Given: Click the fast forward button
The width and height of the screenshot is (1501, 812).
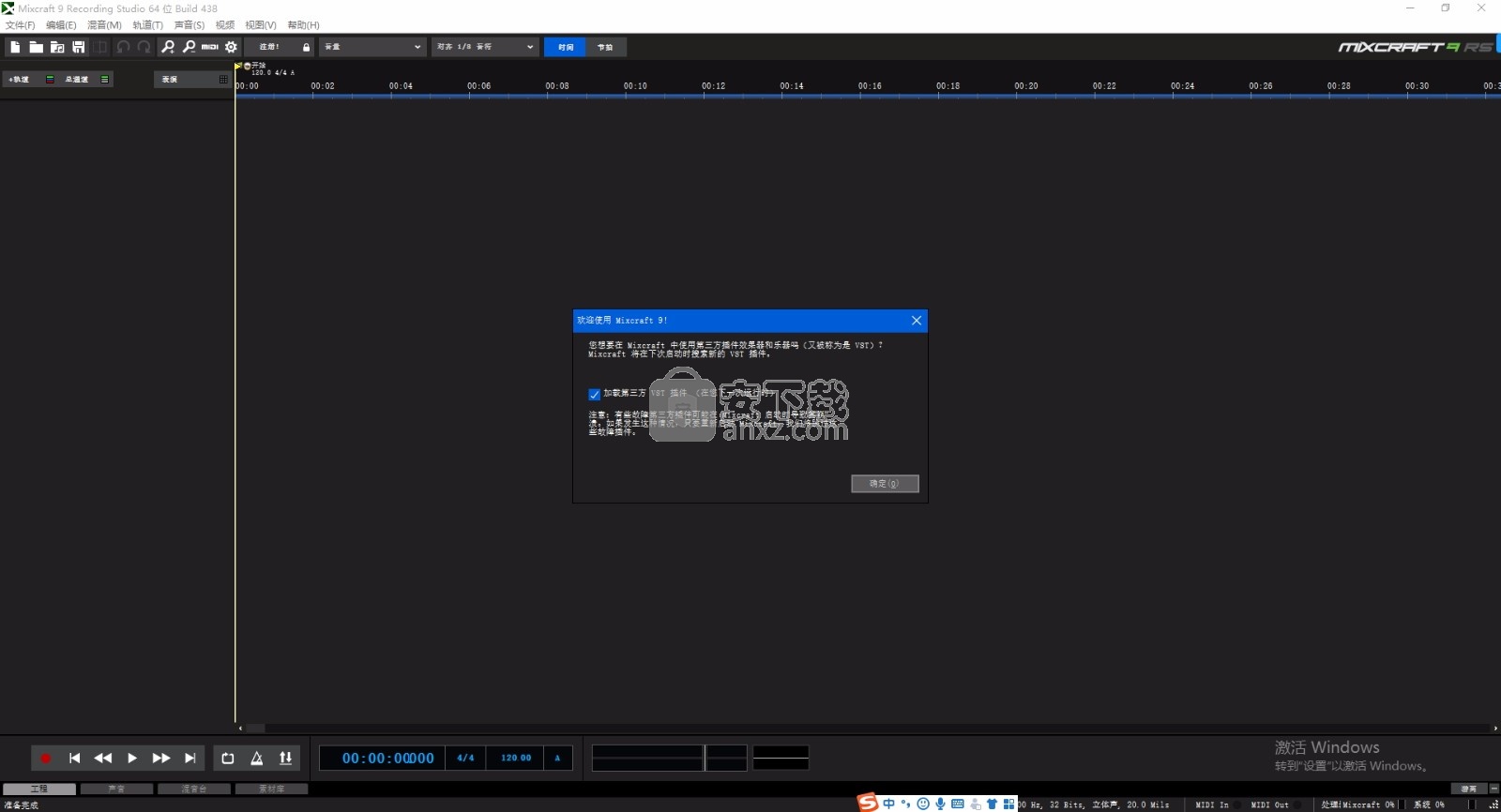Looking at the screenshot, I should tap(161, 759).
